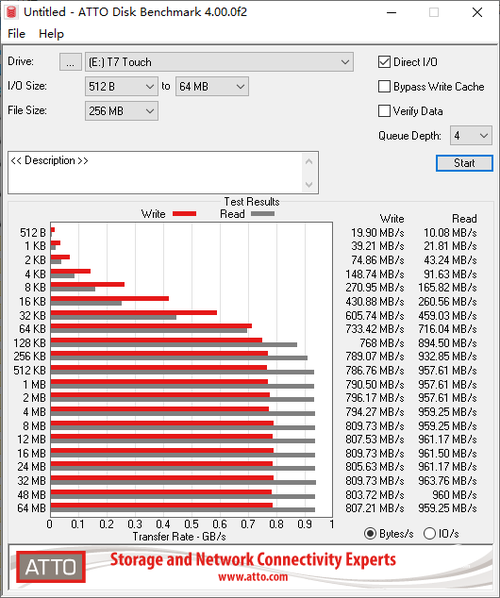Click the red Write legend swatch
This screenshot has height=598, width=500.
coord(184,214)
